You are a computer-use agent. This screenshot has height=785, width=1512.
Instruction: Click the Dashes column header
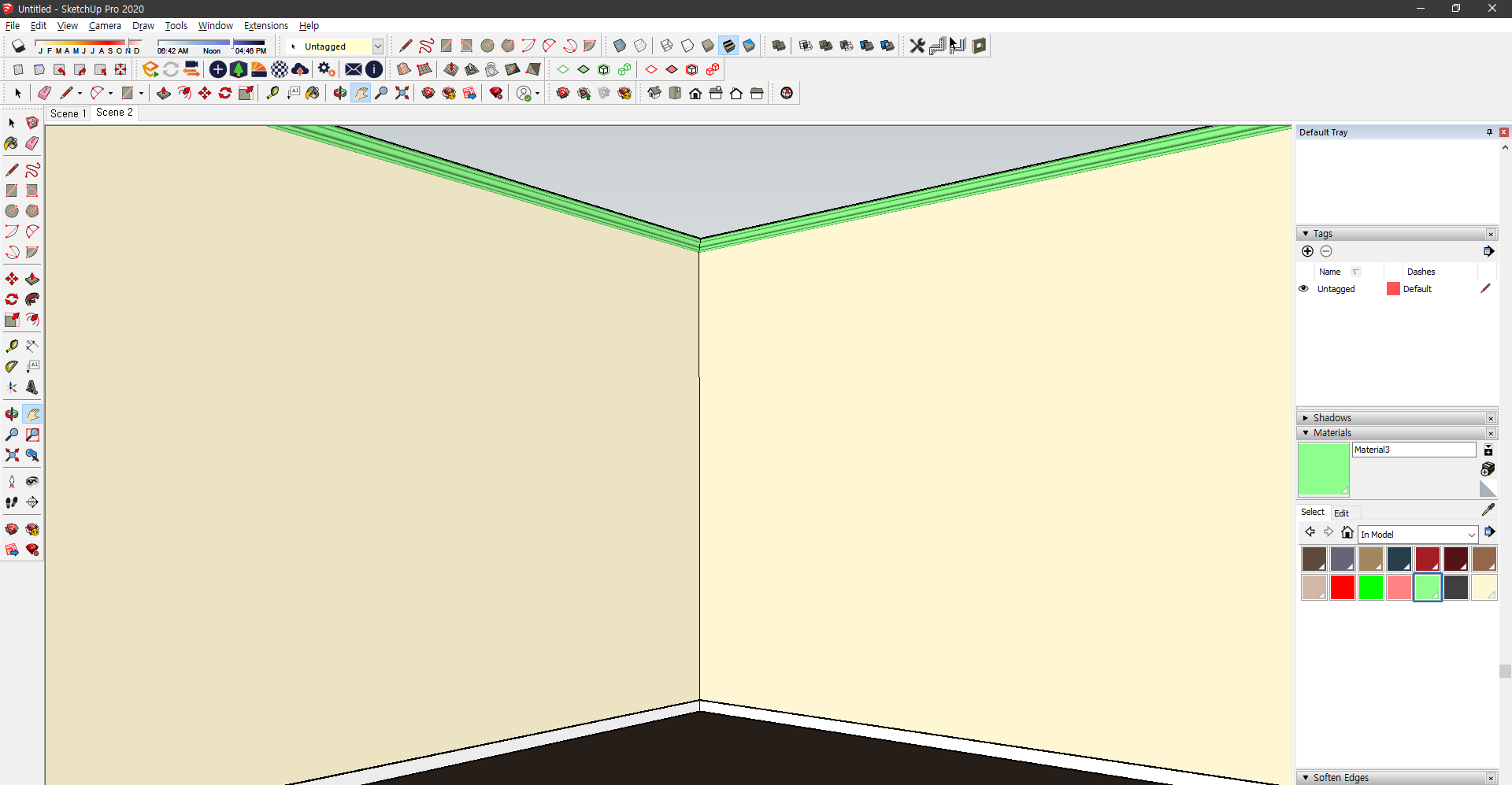1421,272
